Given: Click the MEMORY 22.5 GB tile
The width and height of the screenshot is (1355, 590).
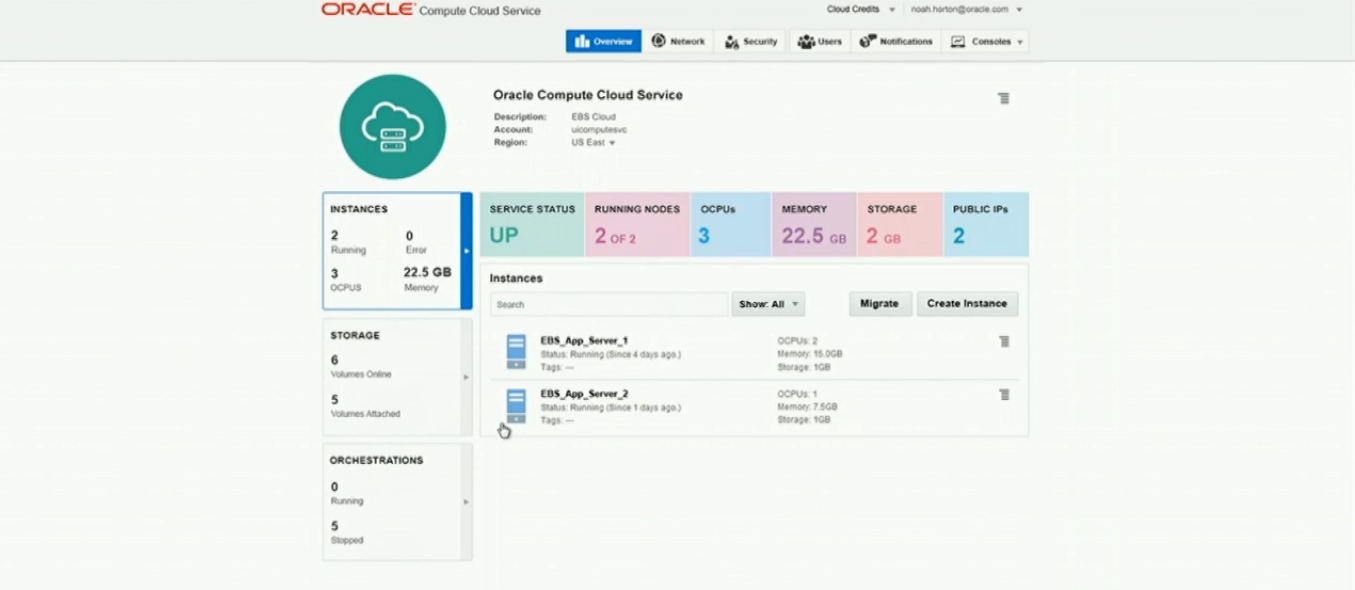Looking at the screenshot, I should pos(814,225).
